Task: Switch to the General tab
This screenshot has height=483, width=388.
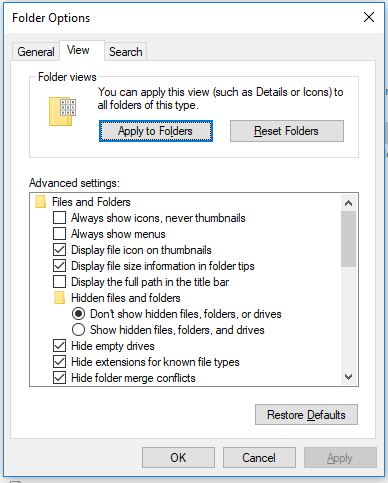Action: click(36, 52)
